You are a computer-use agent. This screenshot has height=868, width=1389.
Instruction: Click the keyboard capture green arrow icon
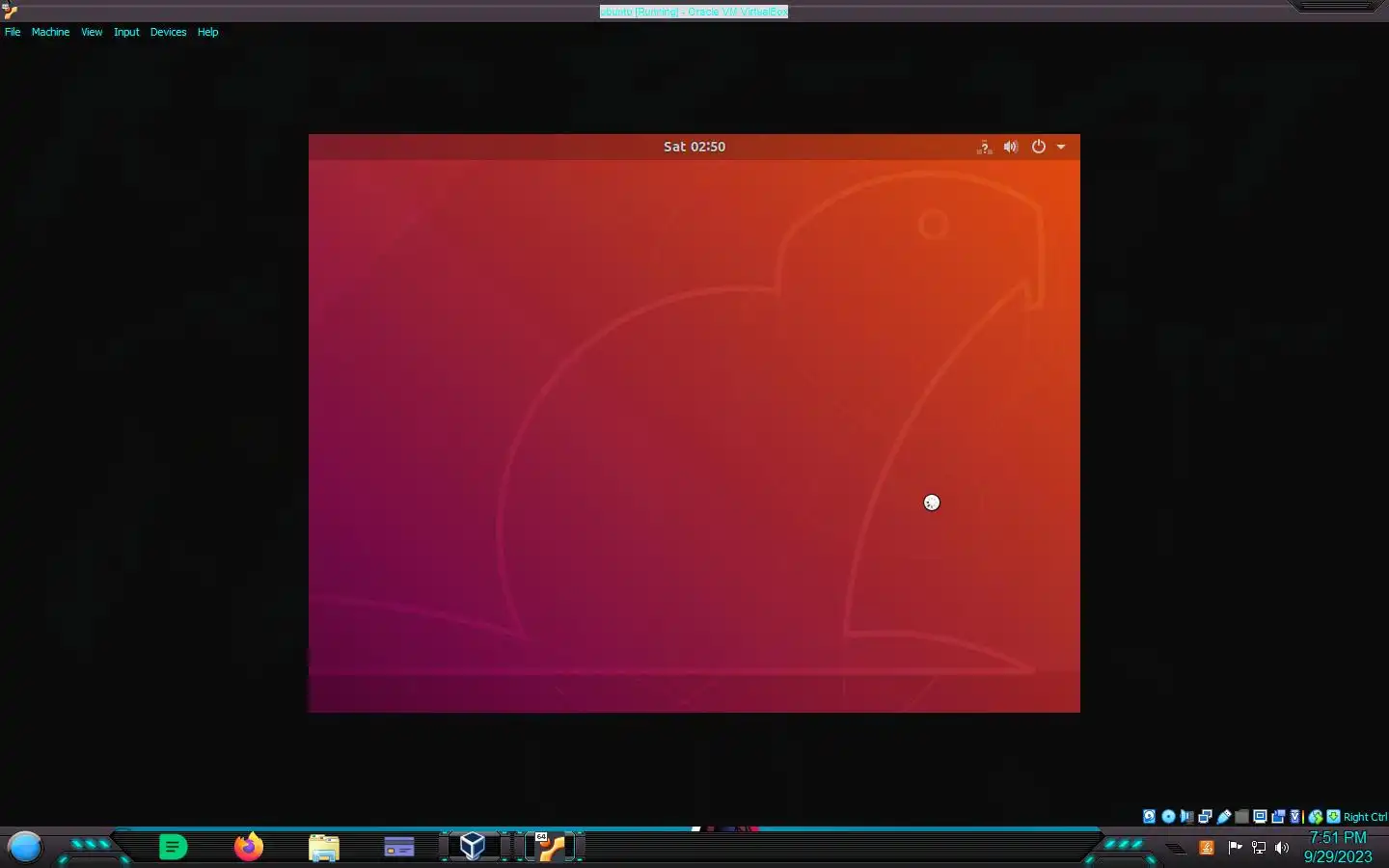(1333, 817)
